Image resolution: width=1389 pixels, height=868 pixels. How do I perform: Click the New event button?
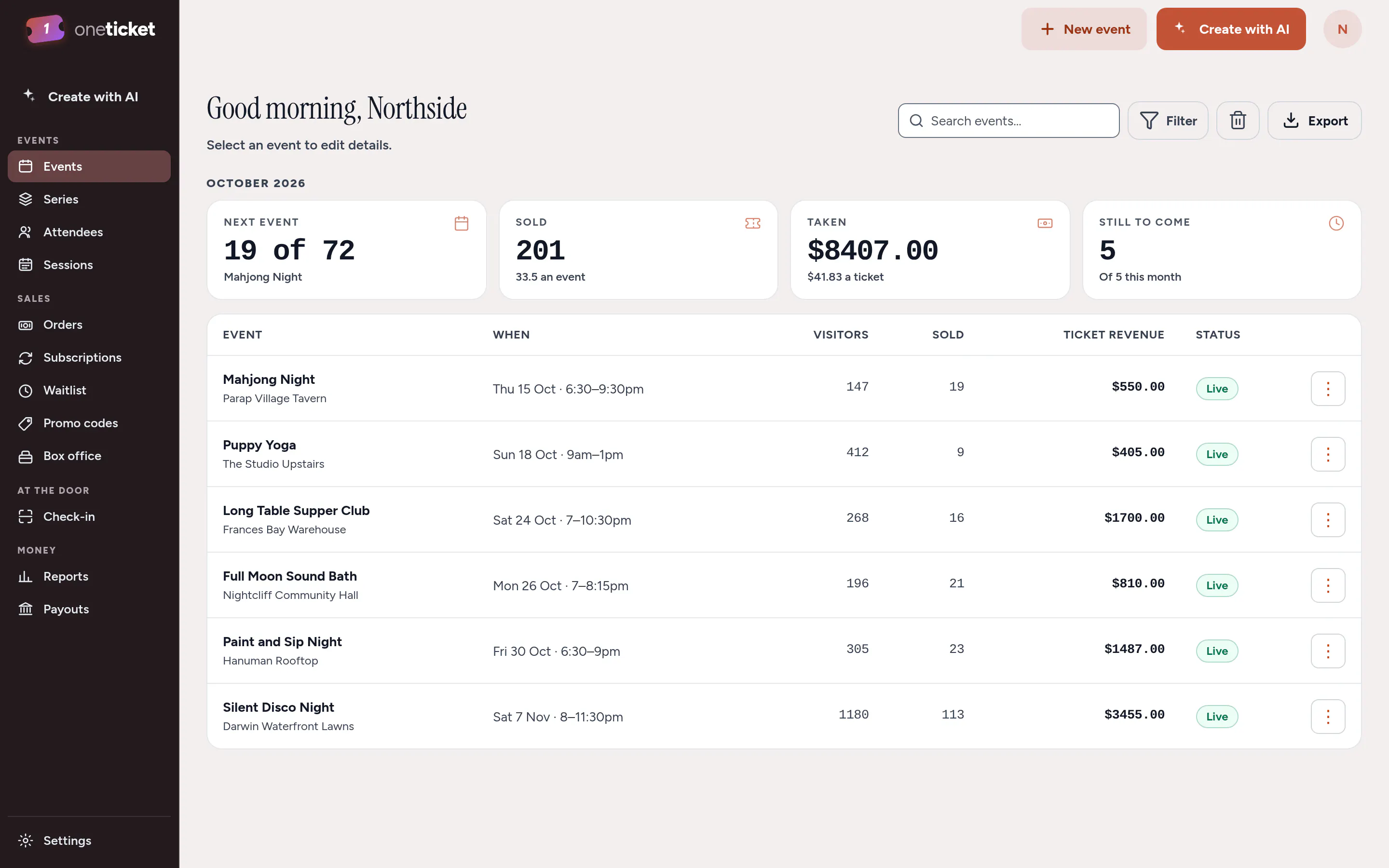tap(1084, 29)
